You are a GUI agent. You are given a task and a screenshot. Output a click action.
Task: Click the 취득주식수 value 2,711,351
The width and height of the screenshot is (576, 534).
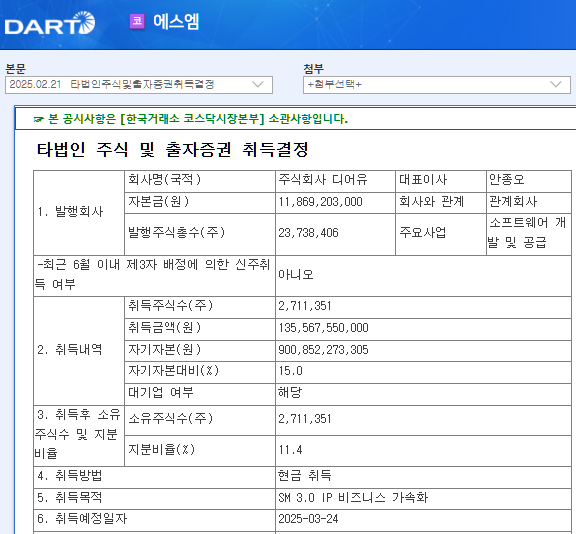click(x=423, y=307)
